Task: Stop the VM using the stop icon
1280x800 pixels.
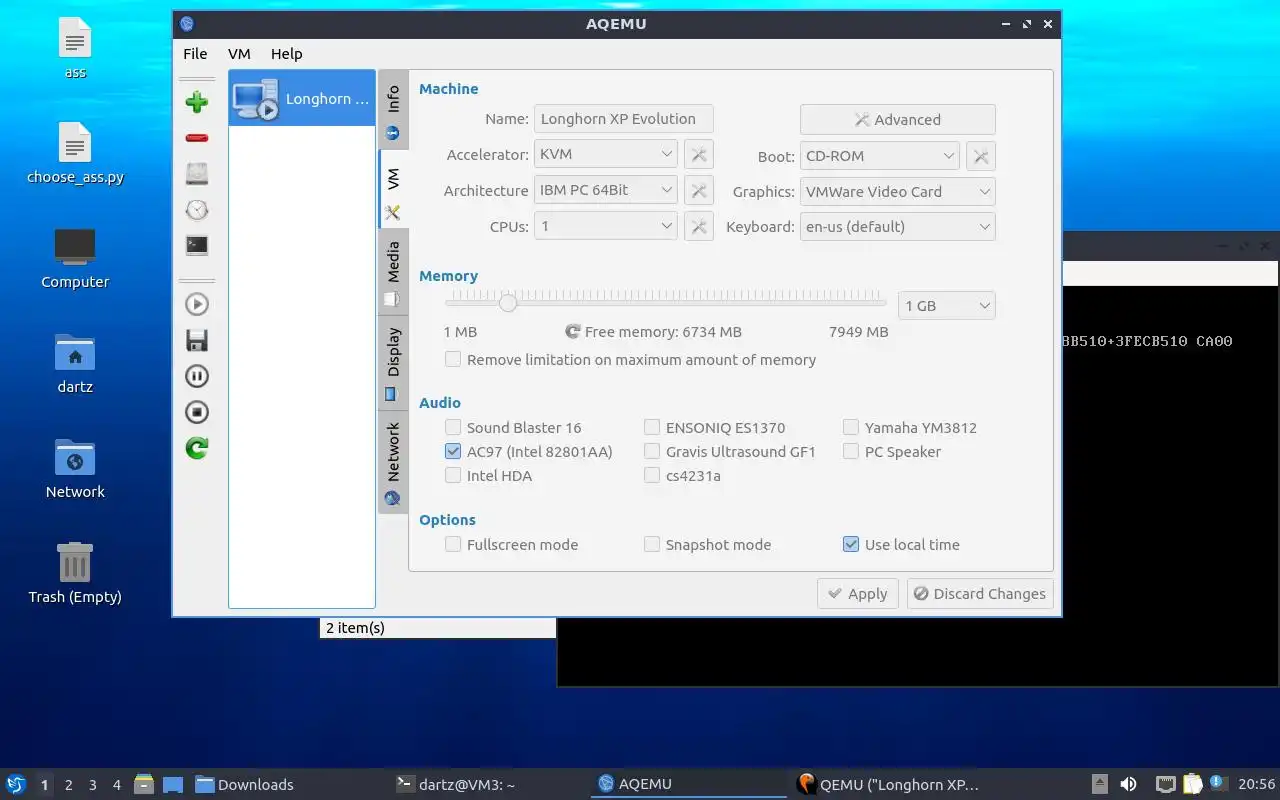Action: (197, 412)
